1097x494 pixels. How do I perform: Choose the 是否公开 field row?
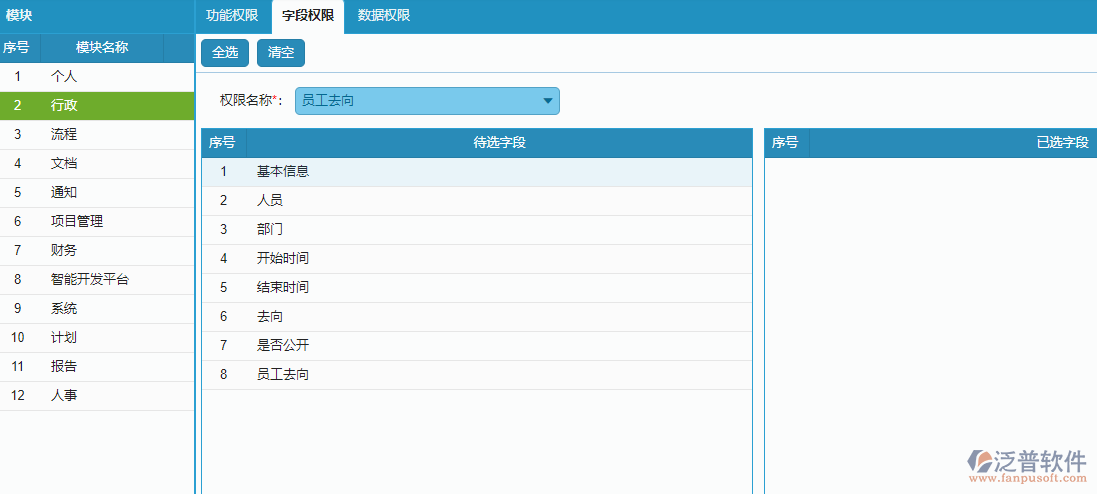click(477, 346)
